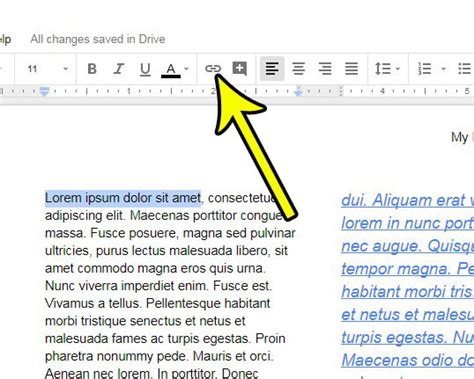Apply a bulleted list
This screenshot has height=379, width=474.
(x=464, y=69)
